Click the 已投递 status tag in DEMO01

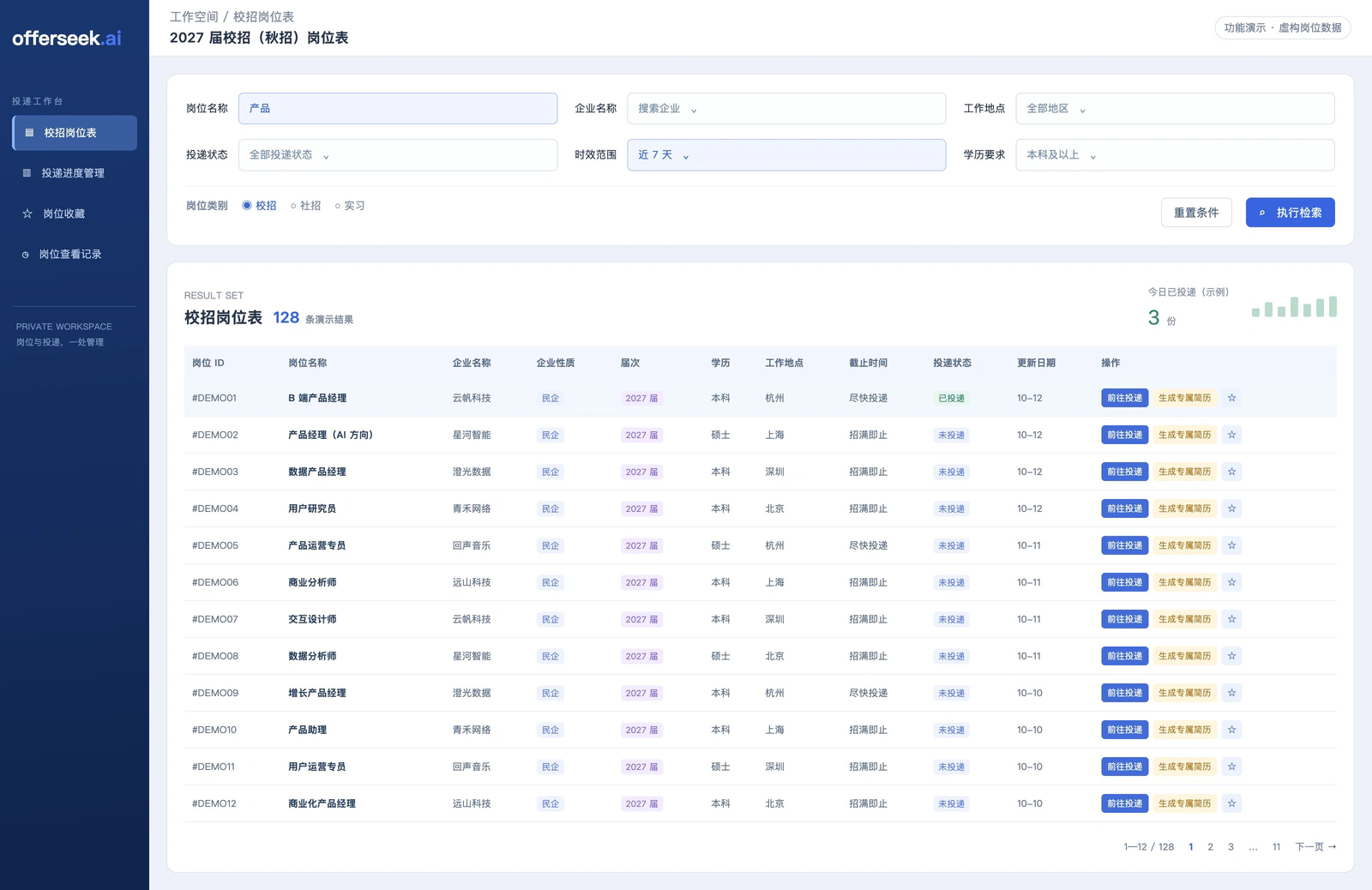951,398
